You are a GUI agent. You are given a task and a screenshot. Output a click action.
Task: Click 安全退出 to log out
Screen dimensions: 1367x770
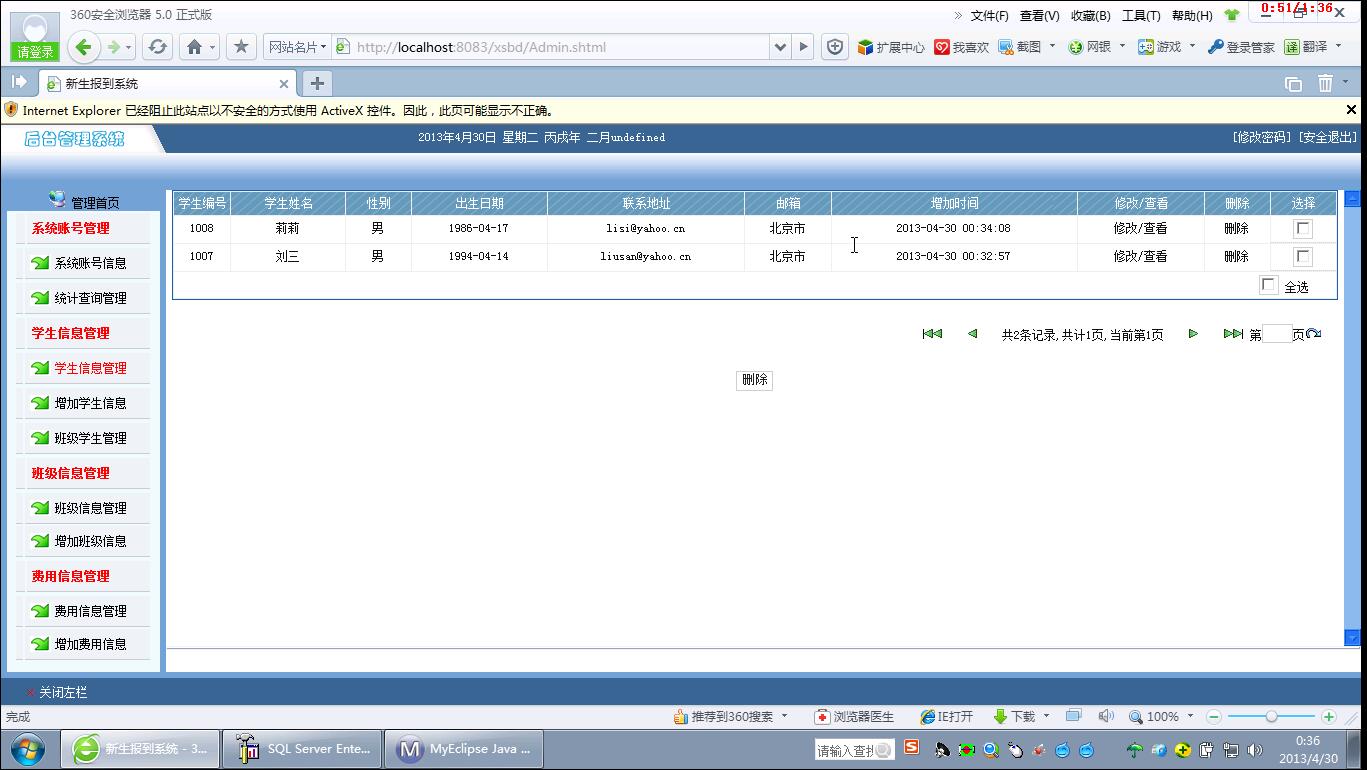[x=1327, y=137]
